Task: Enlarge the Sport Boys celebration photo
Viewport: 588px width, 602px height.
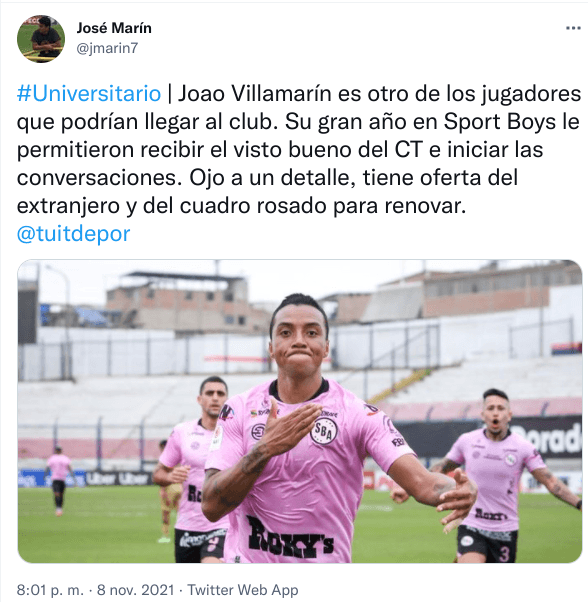Action: 300,411
